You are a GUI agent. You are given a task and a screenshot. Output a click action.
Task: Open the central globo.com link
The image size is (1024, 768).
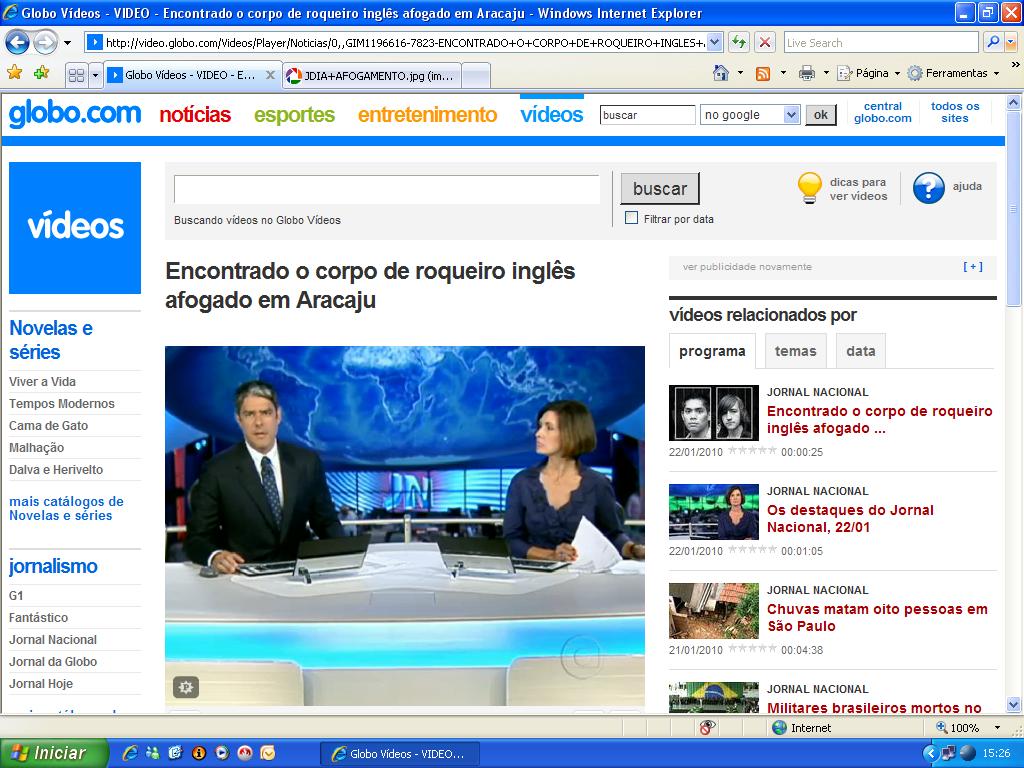(882, 112)
